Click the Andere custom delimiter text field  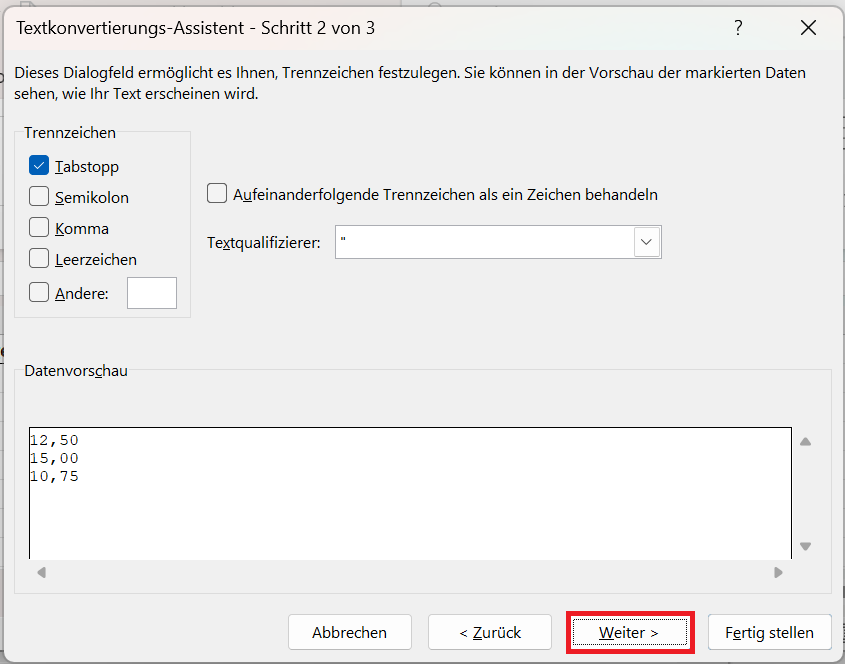(152, 293)
